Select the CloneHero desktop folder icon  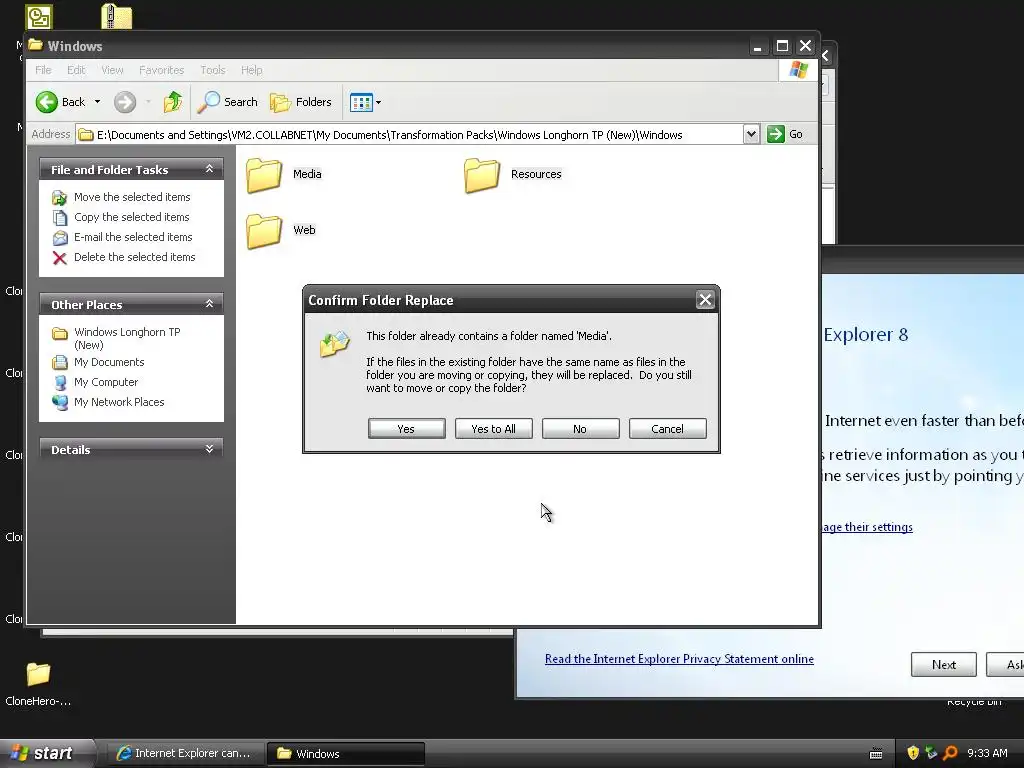coord(39,674)
